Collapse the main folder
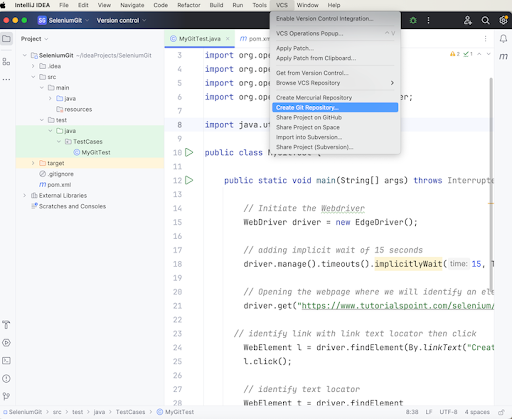 tap(42, 88)
